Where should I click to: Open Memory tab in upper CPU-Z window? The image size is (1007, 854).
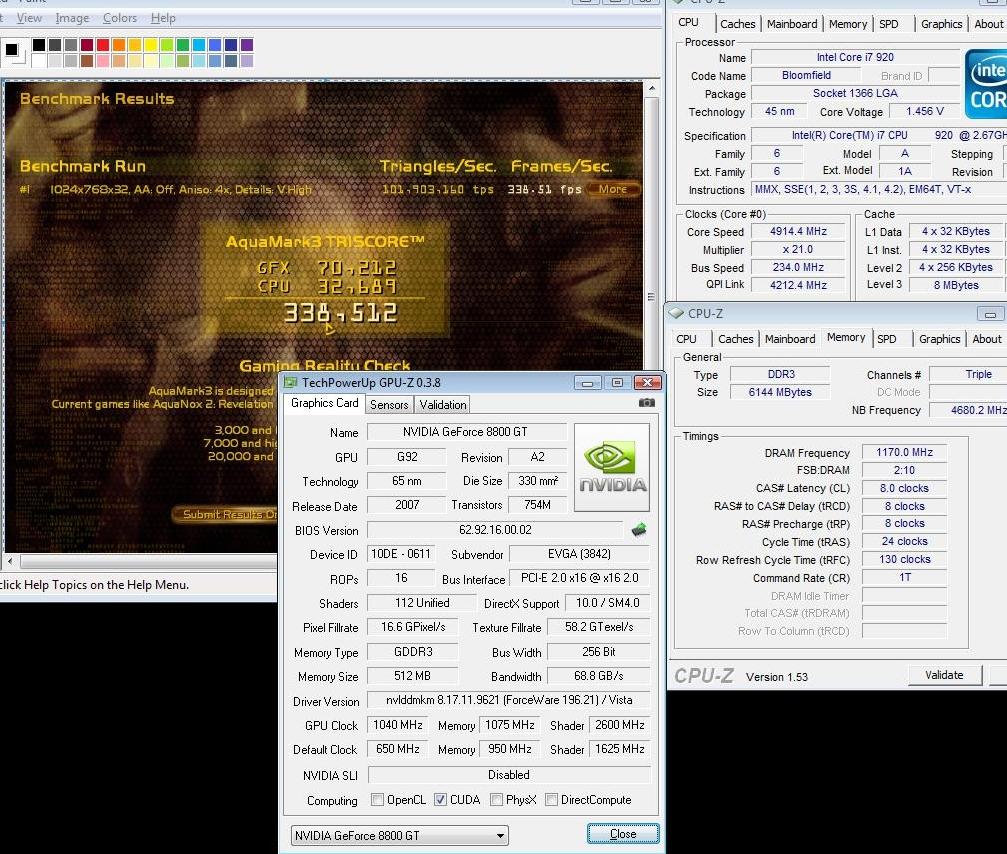tap(848, 24)
